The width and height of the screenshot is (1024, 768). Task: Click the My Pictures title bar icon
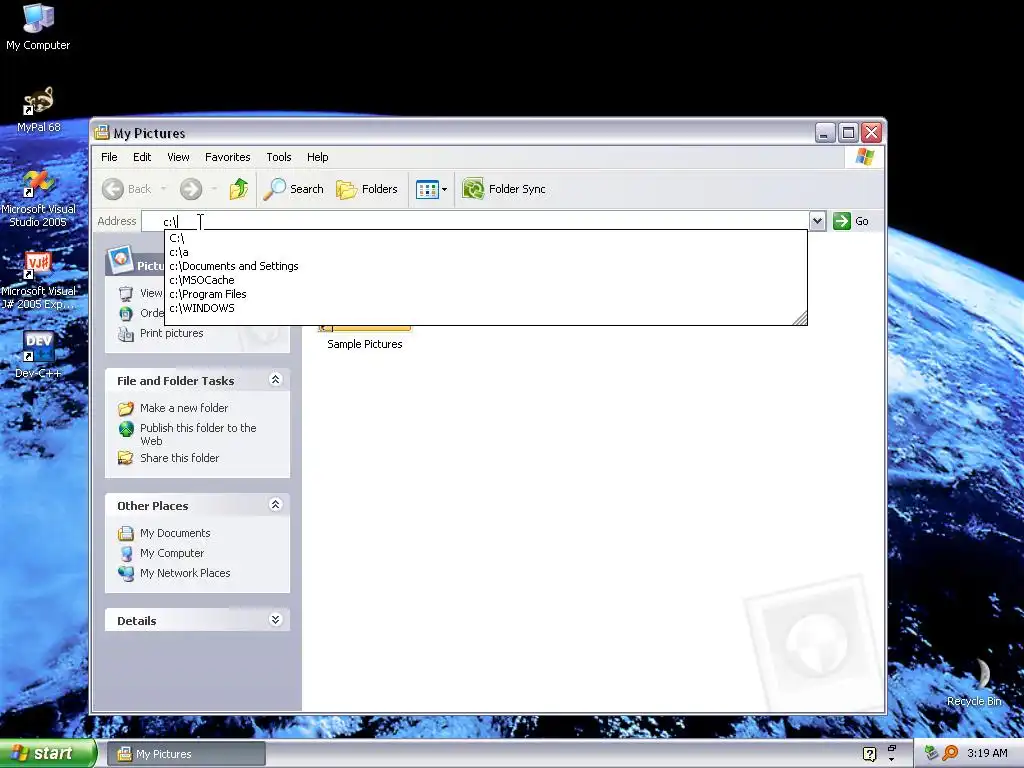[102, 133]
